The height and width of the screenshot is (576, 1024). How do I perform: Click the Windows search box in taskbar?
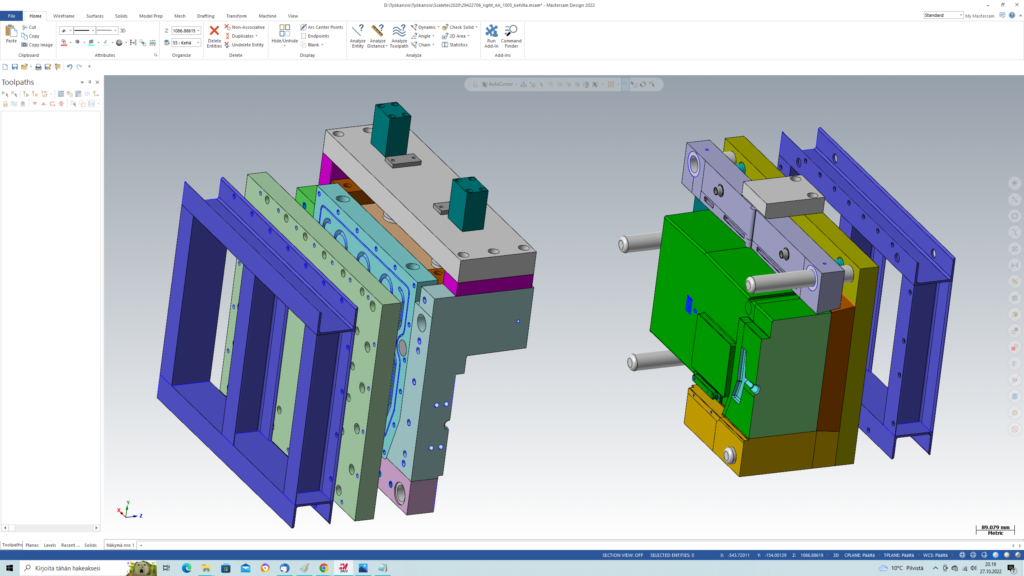click(80, 568)
